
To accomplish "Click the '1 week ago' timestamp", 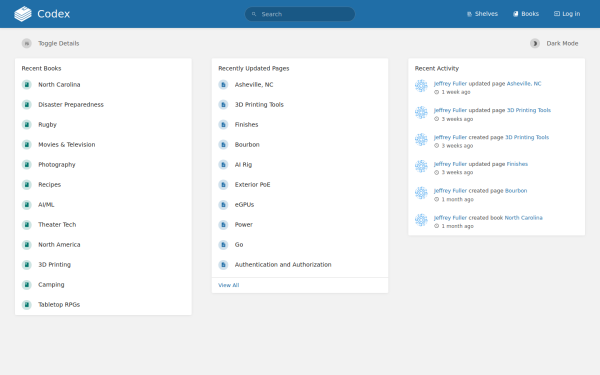I will point(456,92).
